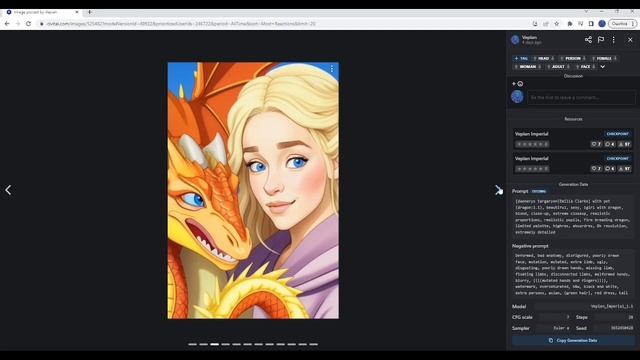
Task: Click the comment count on second resource
Action: [x=610, y=169]
